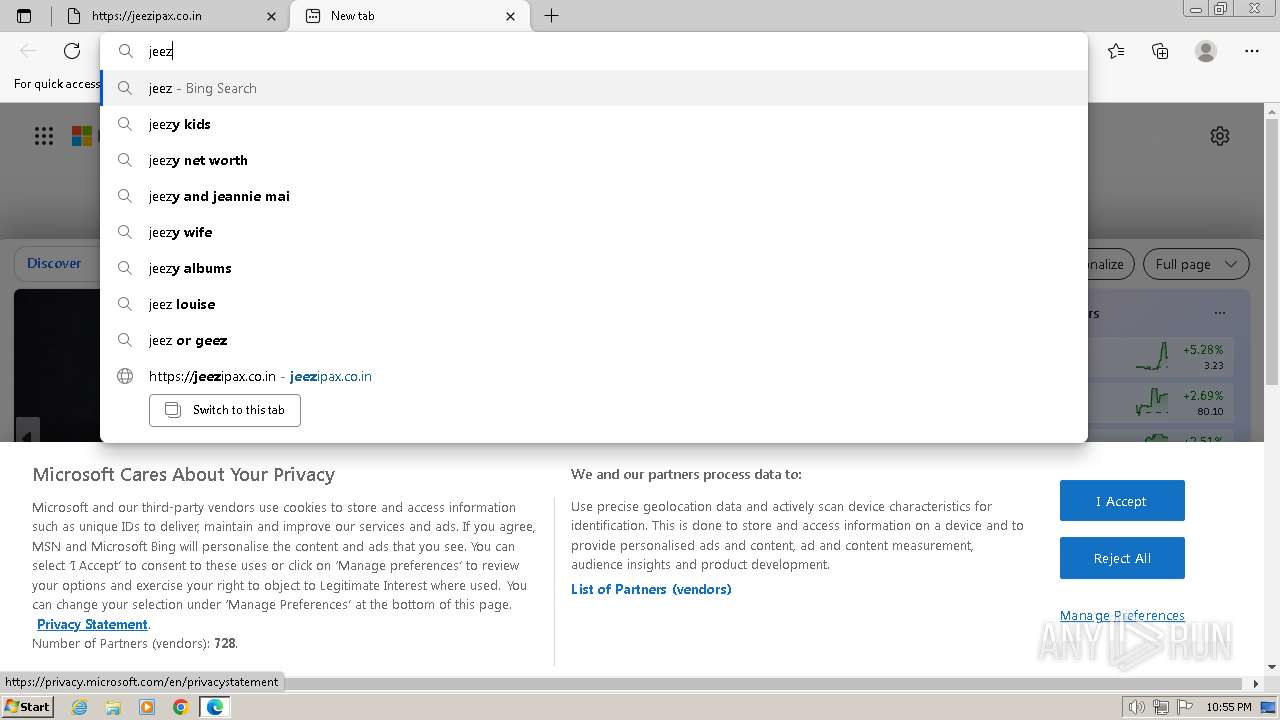Viewport: 1280px width, 720px height.
Task: Launch Google Chrome from taskbar
Action: [x=181, y=707]
